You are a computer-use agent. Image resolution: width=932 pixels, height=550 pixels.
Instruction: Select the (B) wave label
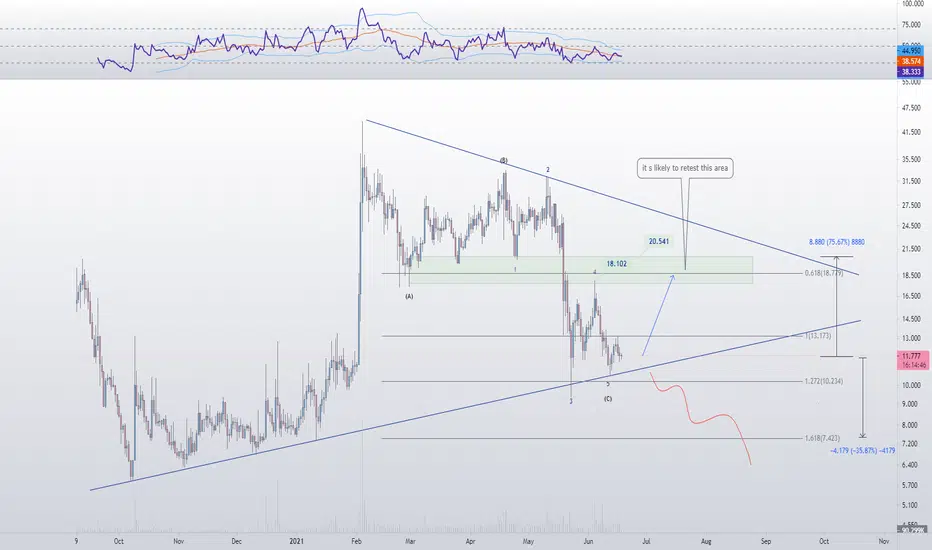(503, 161)
